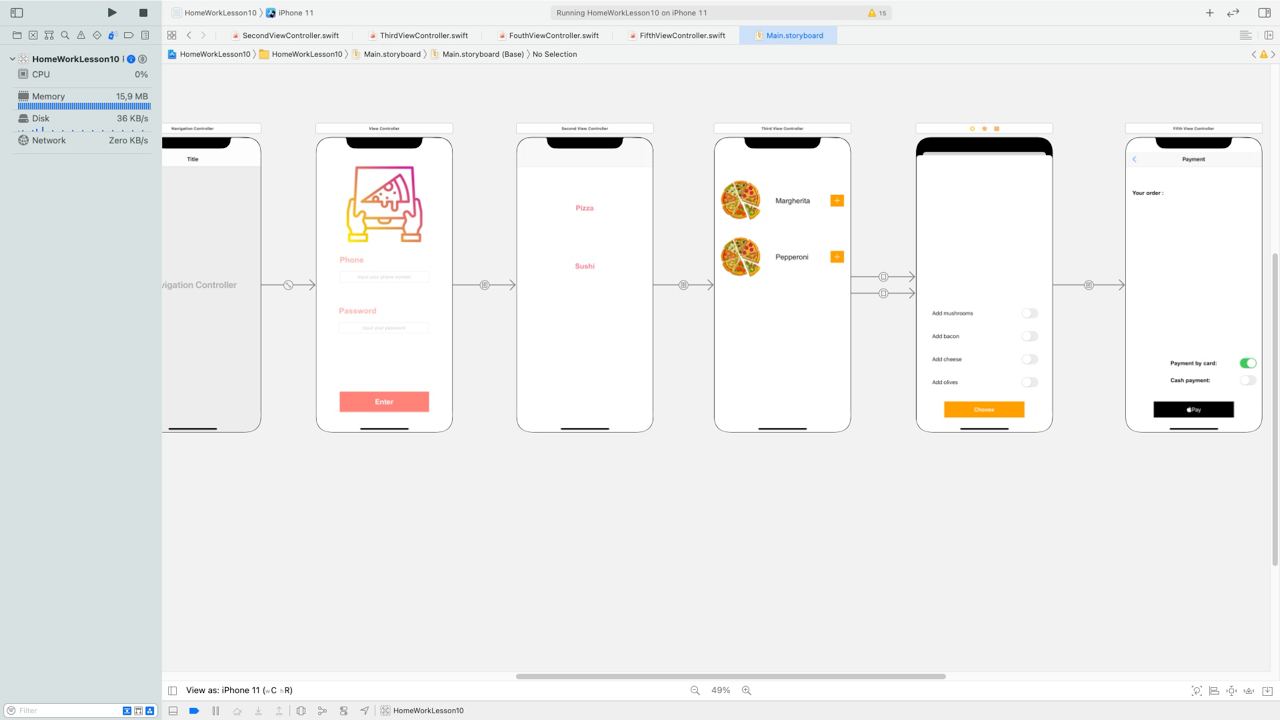1280x720 pixels.
Task: Select the Main.storyboard tab
Action: coord(789,35)
